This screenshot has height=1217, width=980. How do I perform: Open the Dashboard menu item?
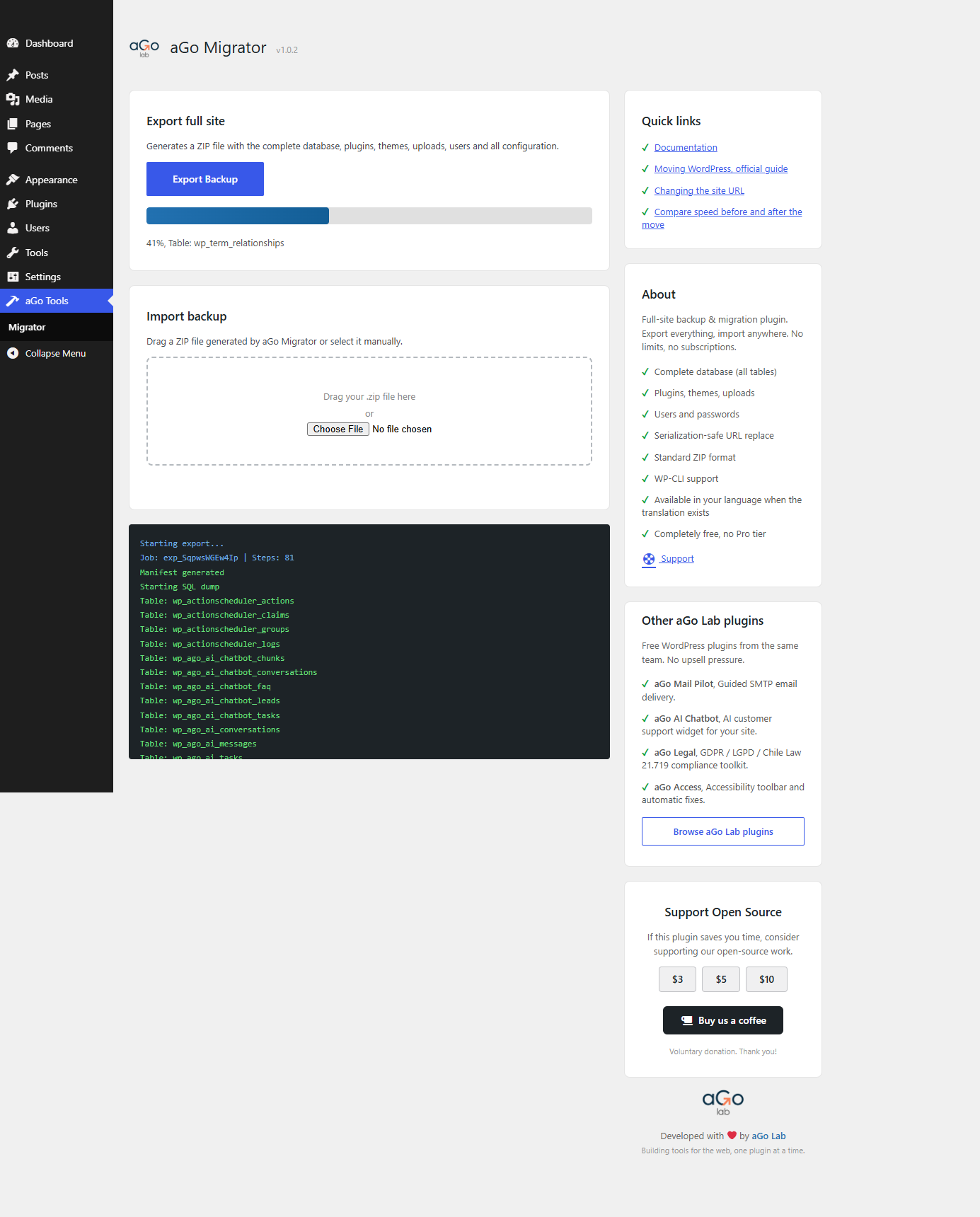tap(57, 43)
